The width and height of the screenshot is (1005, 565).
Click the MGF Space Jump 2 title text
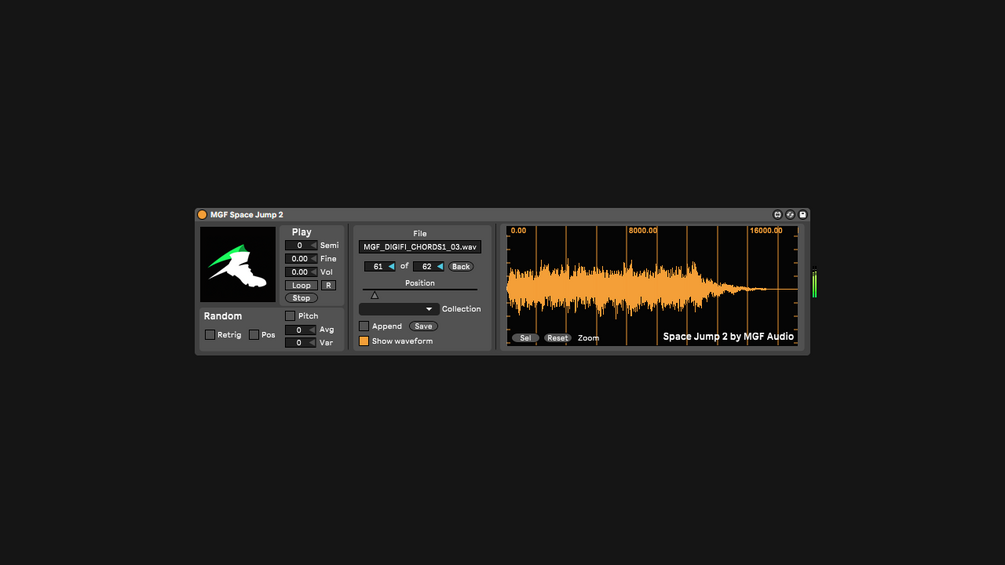(247, 215)
